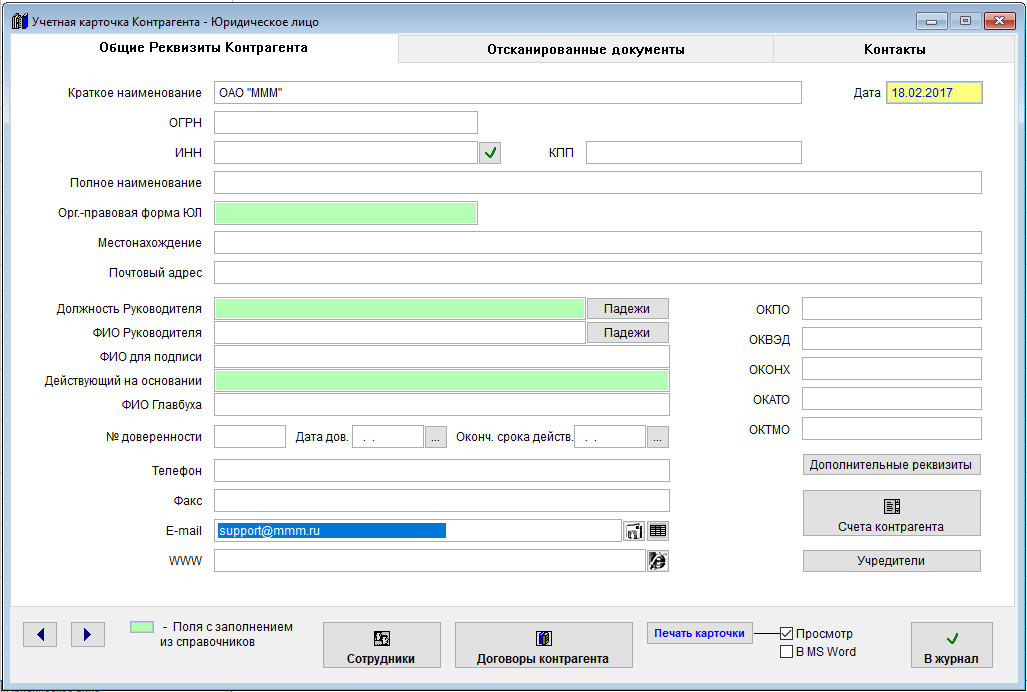Go to previous record with left arrow

[x=39, y=634]
